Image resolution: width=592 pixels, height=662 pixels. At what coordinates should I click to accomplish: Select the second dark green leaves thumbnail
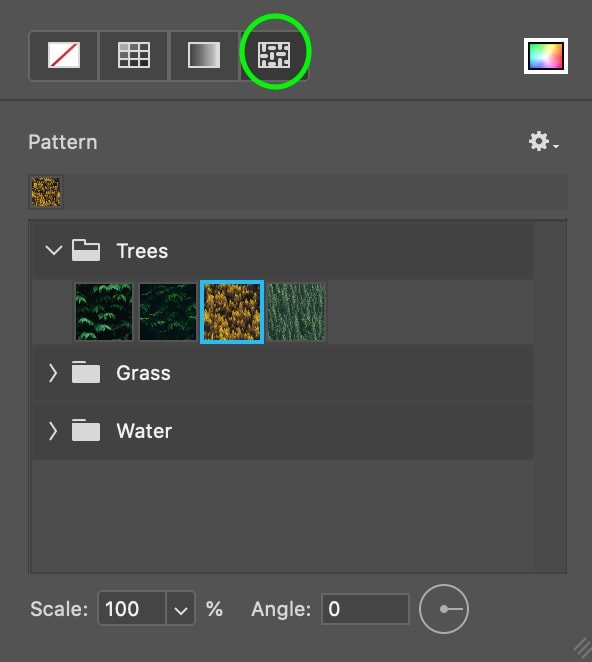pyautogui.click(x=168, y=312)
